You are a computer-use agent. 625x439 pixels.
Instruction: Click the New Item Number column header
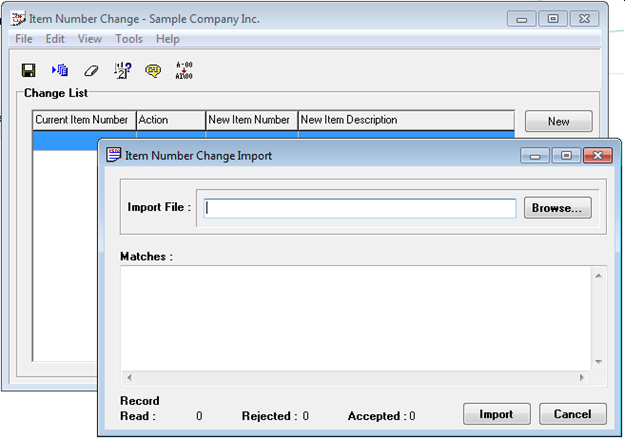point(252,120)
